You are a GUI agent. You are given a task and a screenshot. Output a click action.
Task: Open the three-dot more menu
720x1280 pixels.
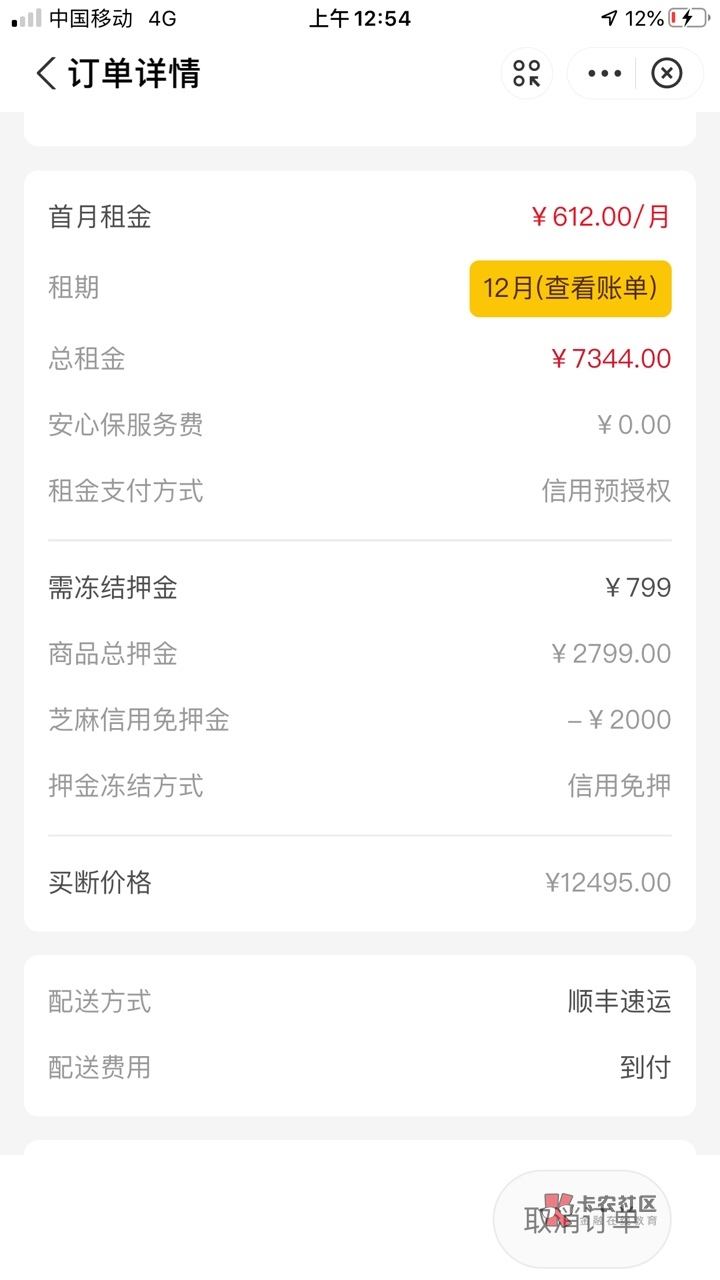(605, 73)
